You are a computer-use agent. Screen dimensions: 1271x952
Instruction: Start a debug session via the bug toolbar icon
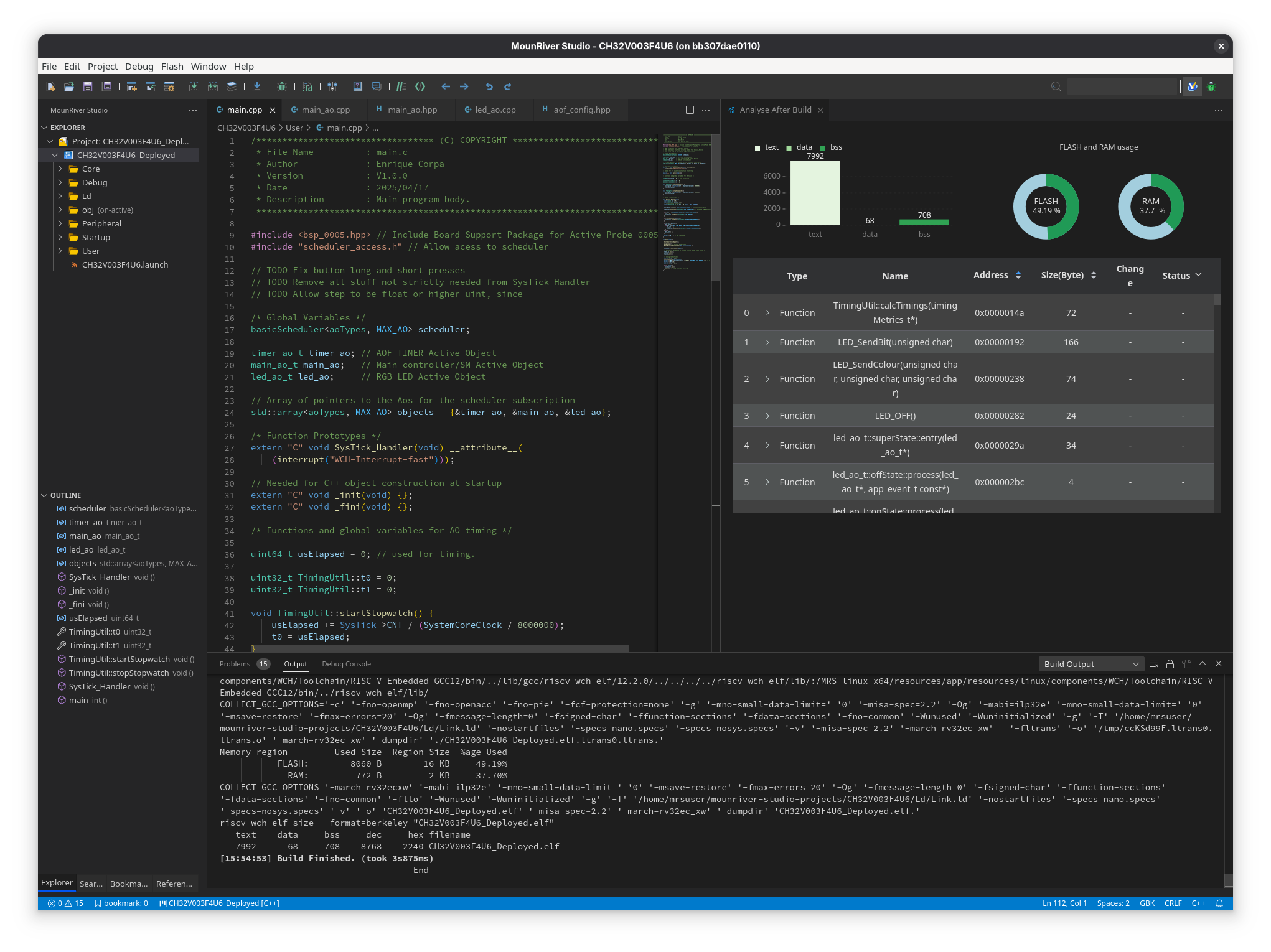(x=283, y=86)
